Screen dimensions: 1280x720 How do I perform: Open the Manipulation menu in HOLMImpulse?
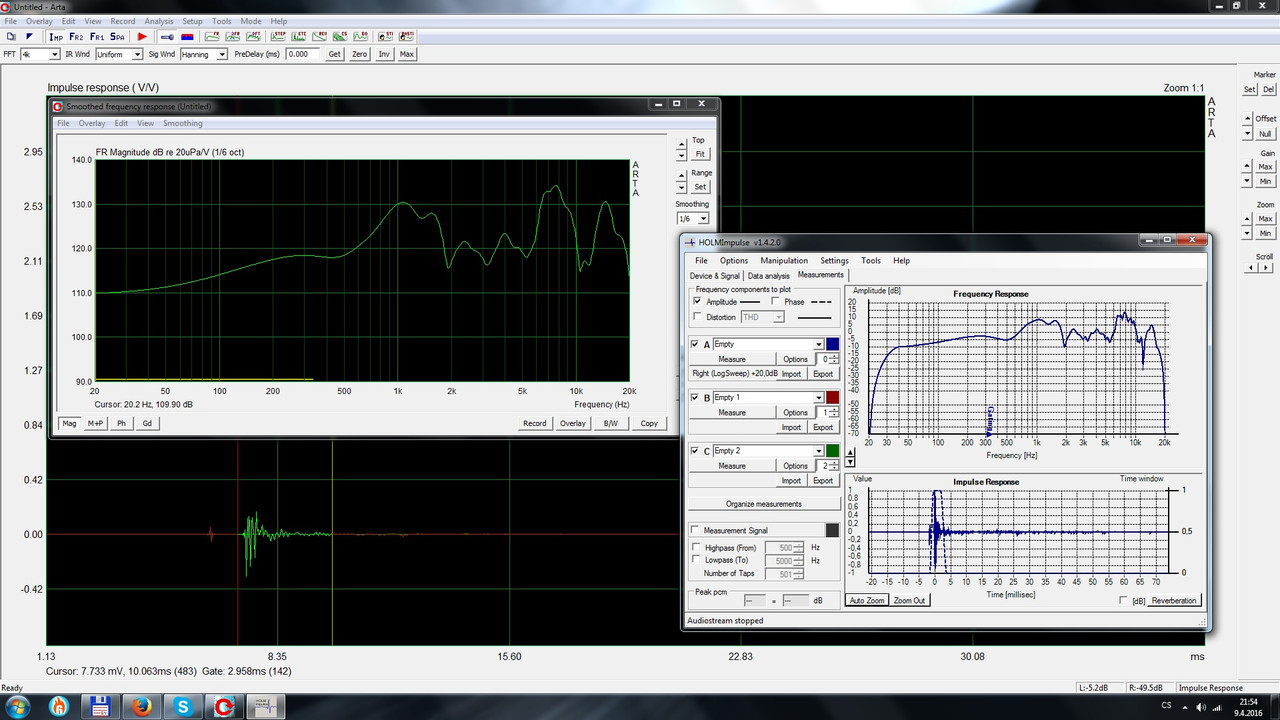pyautogui.click(x=784, y=260)
